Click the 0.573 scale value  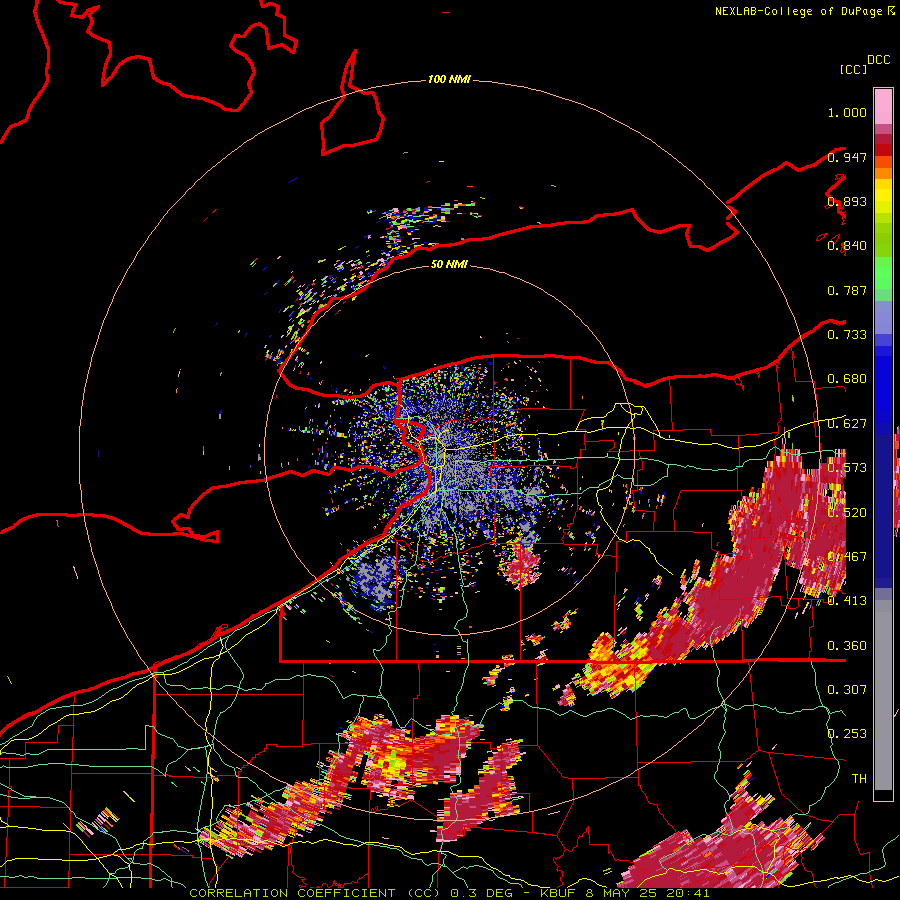pos(847,468)
